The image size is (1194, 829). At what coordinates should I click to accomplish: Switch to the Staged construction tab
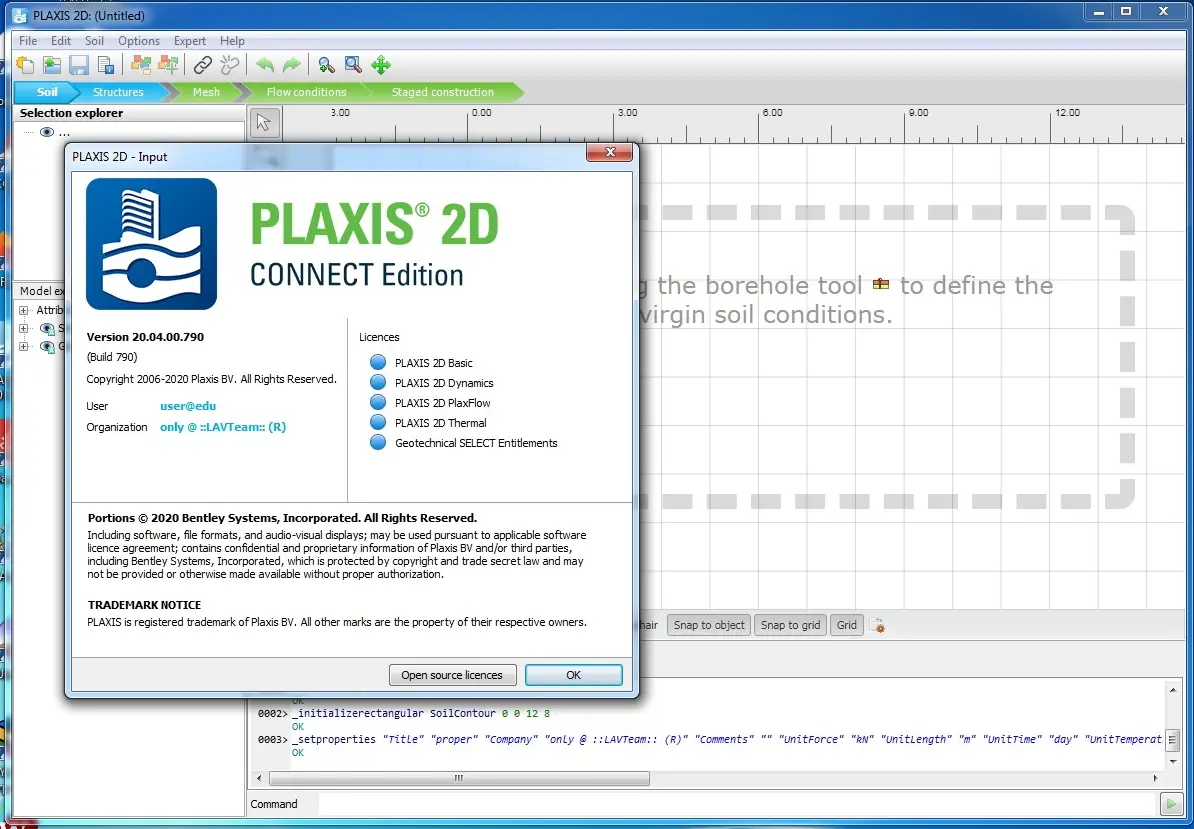point(442,92)
